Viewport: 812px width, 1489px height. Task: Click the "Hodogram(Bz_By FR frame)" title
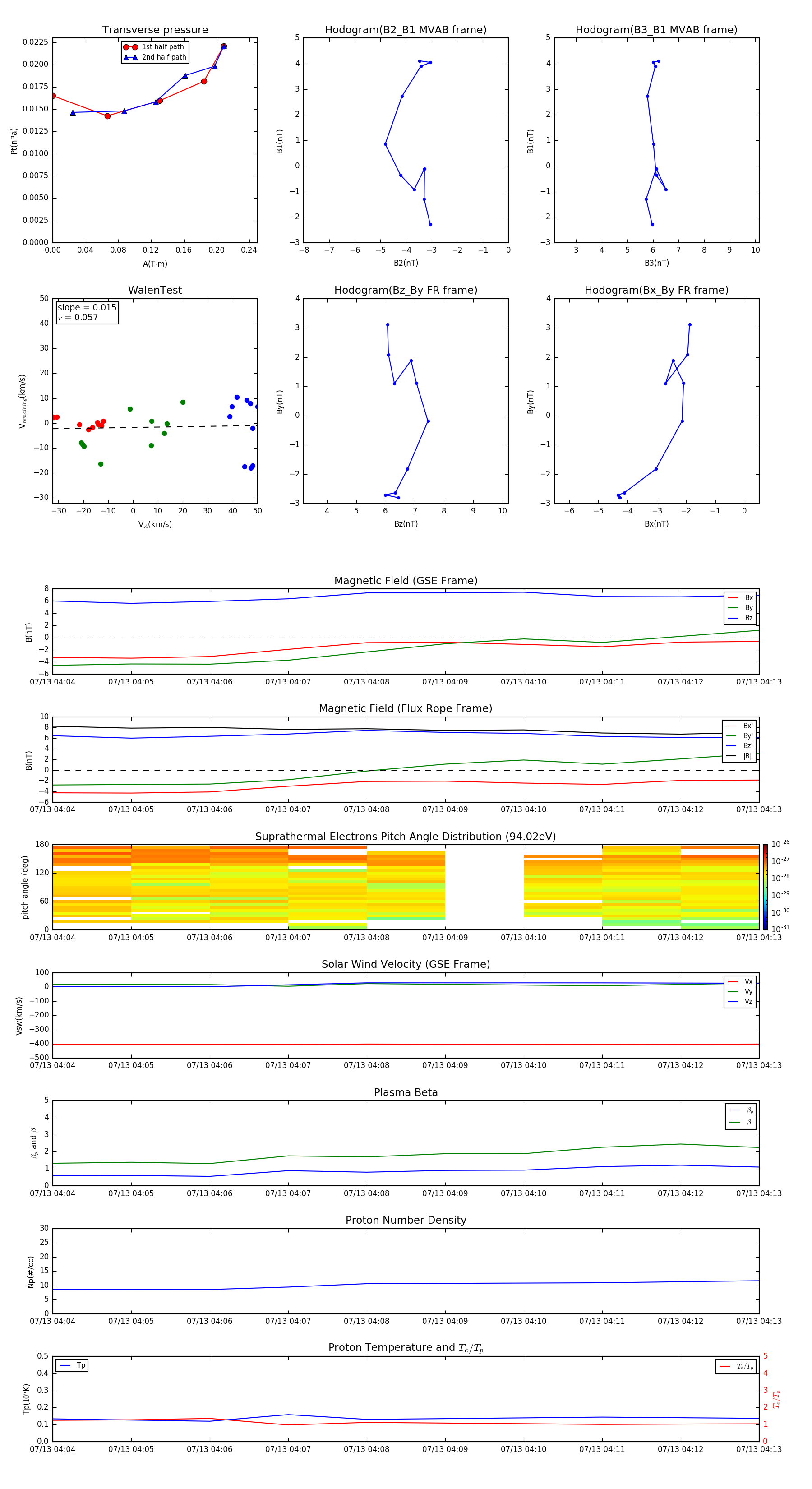click(406, 290)
